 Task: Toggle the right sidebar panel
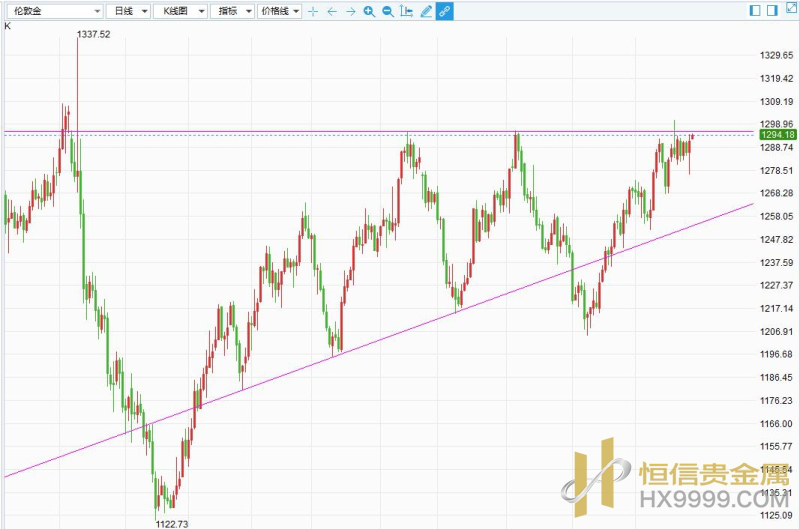771,10
